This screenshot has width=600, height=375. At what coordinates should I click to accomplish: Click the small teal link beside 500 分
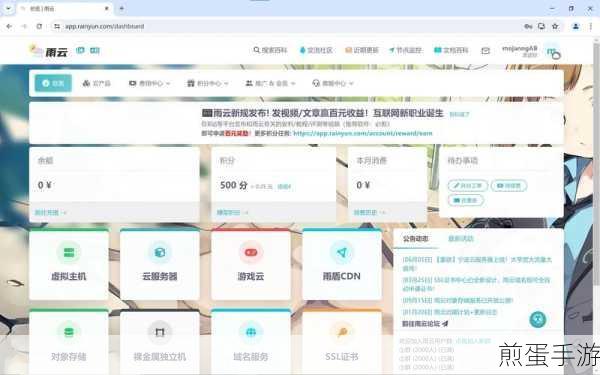[284, 187]
